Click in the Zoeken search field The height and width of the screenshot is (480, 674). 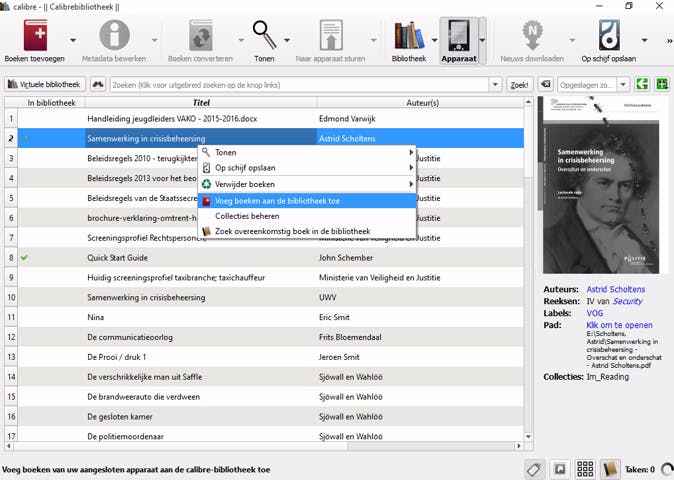pos(300,85)
